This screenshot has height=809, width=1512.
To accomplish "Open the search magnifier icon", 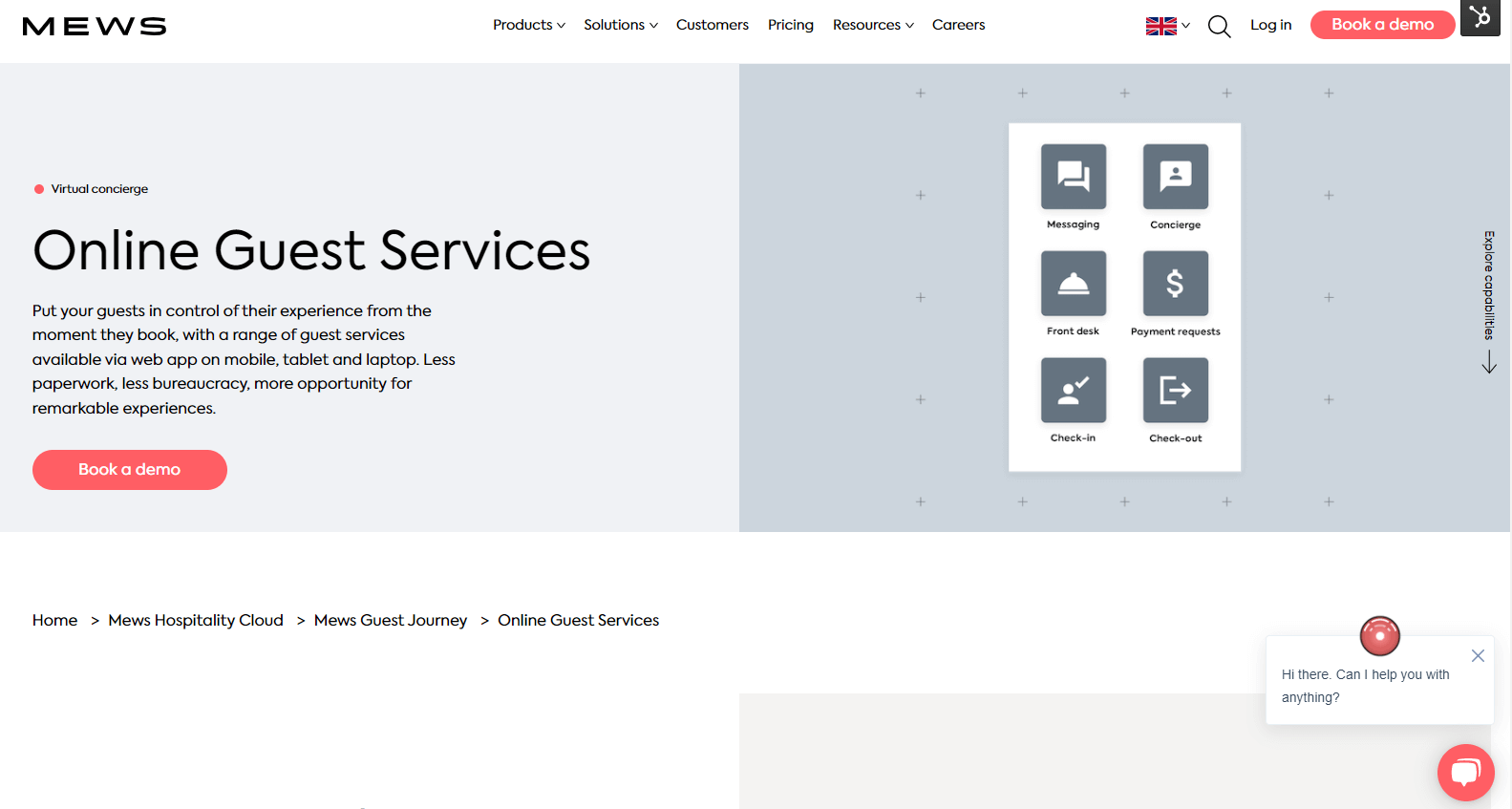I will pos(1219,26).
